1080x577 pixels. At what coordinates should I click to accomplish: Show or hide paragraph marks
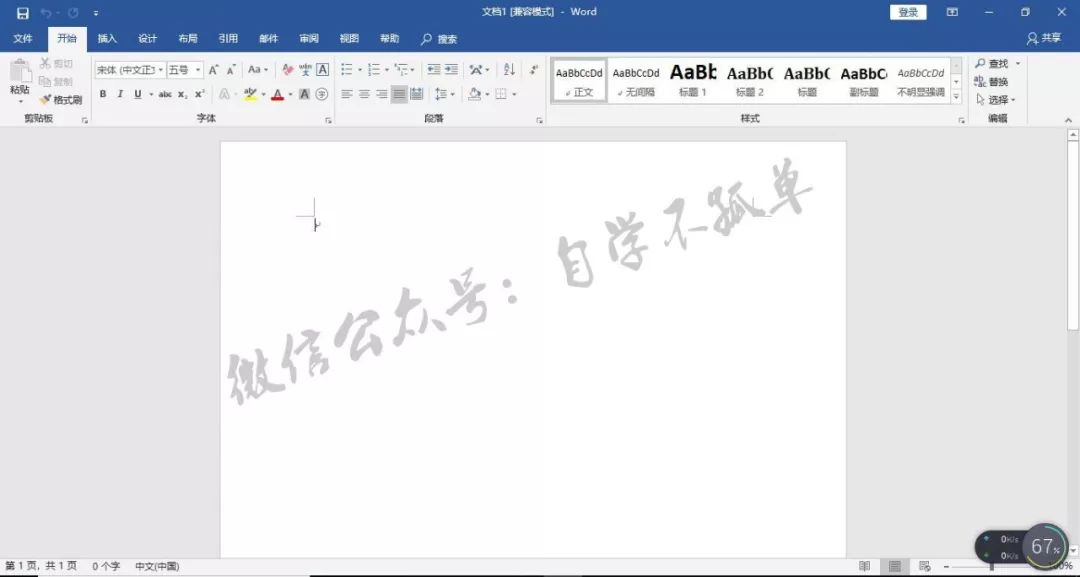click(x=534, y=70)
